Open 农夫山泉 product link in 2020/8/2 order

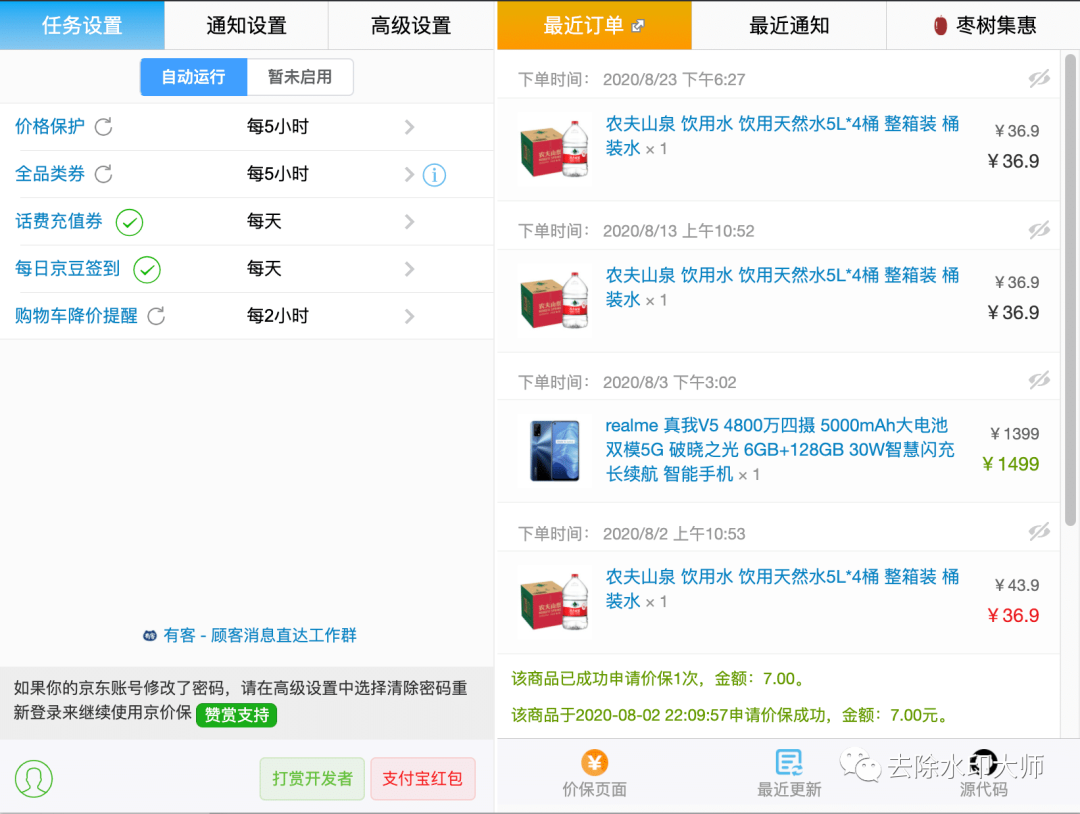[x=782, y=589]
